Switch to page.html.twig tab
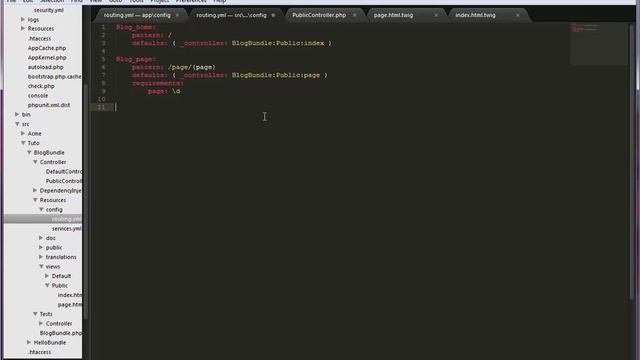This screenshot has height=360, width=640. tap(393, 15)
